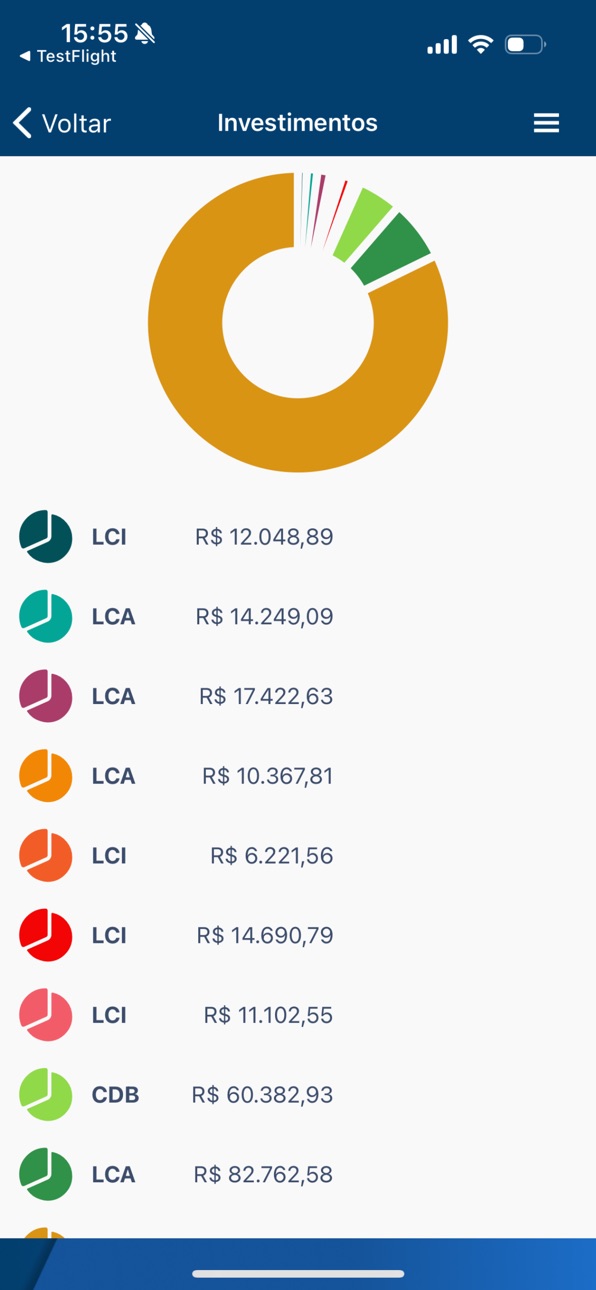
Task: Tap the dark green LCA pie icon
Action: point(46,1174)
